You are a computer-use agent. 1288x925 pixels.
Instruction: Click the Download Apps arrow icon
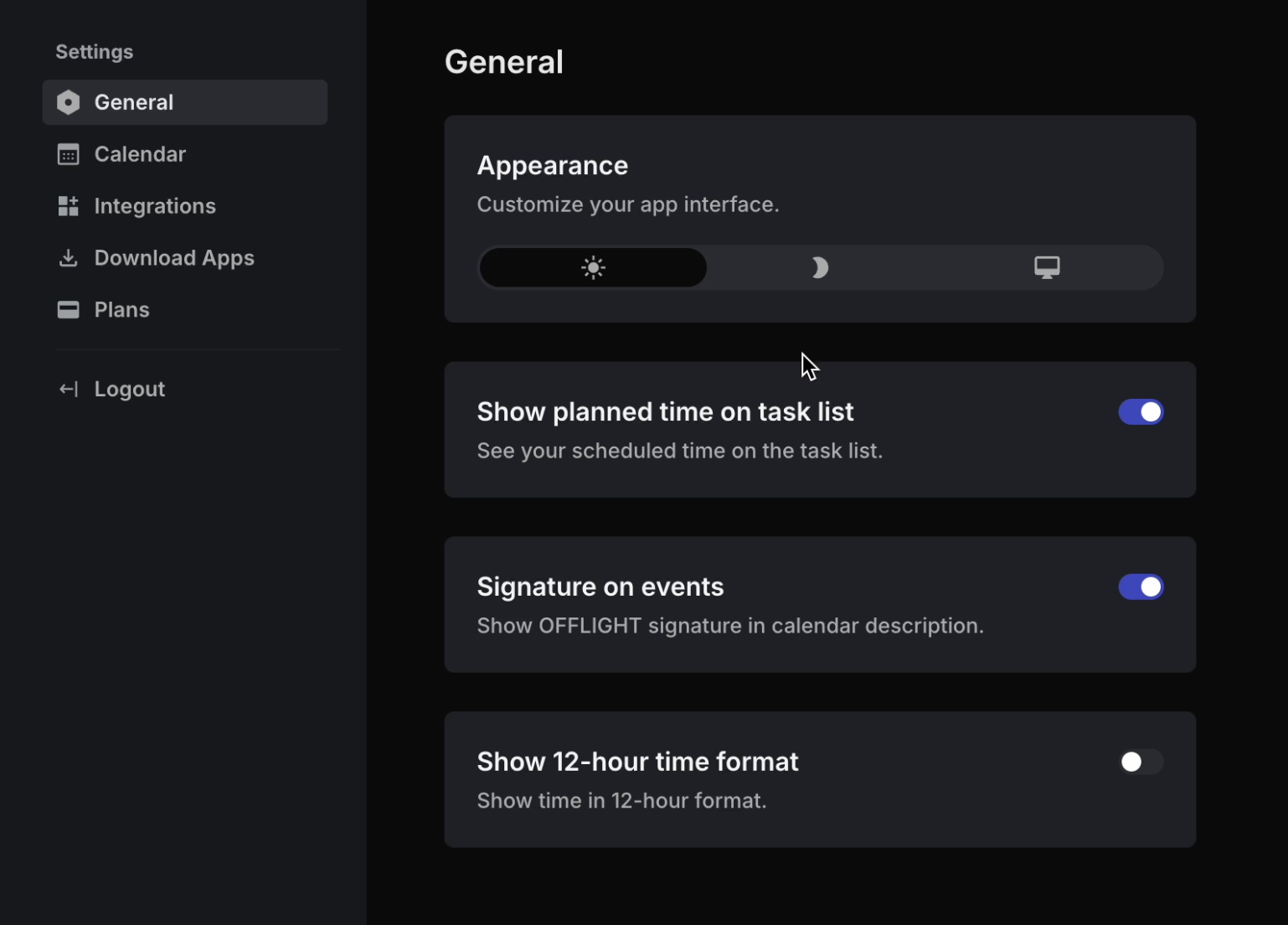tap(68, 258)
